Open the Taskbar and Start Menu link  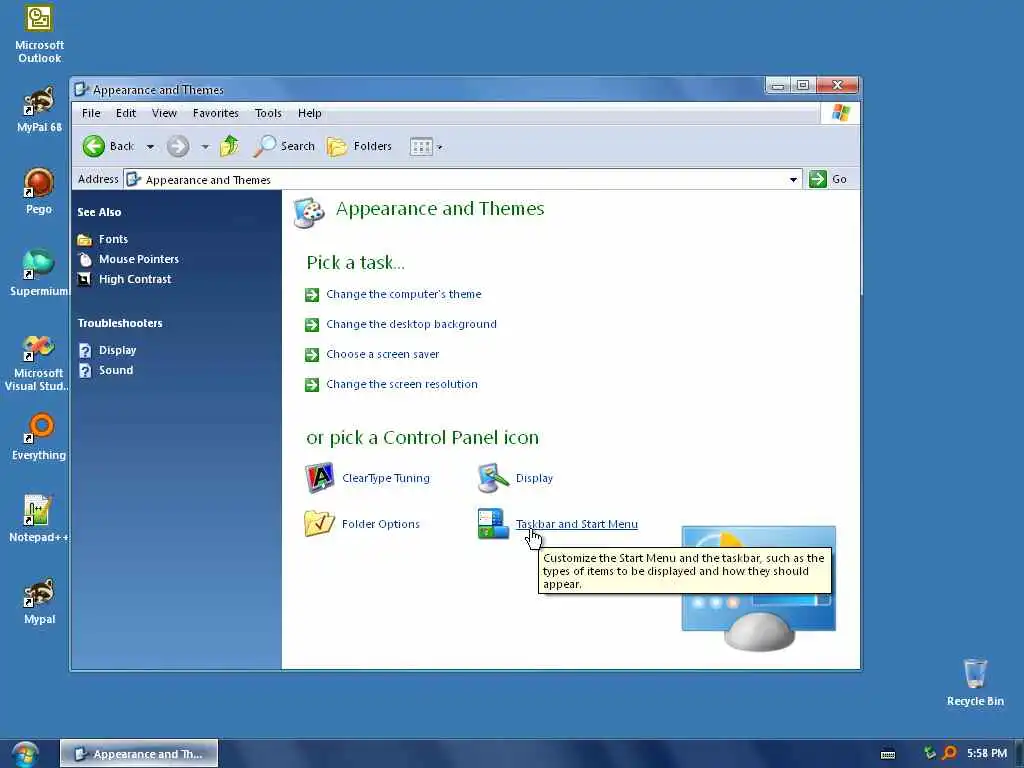point(577,524)
